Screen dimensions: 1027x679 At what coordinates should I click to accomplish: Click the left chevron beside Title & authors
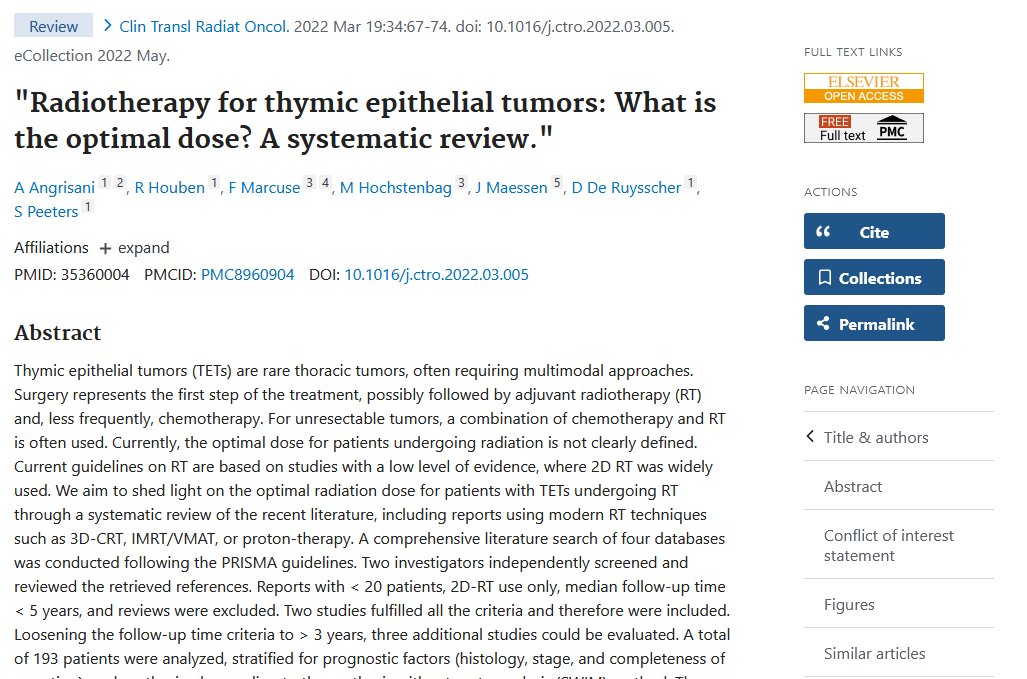pos(811,437)
